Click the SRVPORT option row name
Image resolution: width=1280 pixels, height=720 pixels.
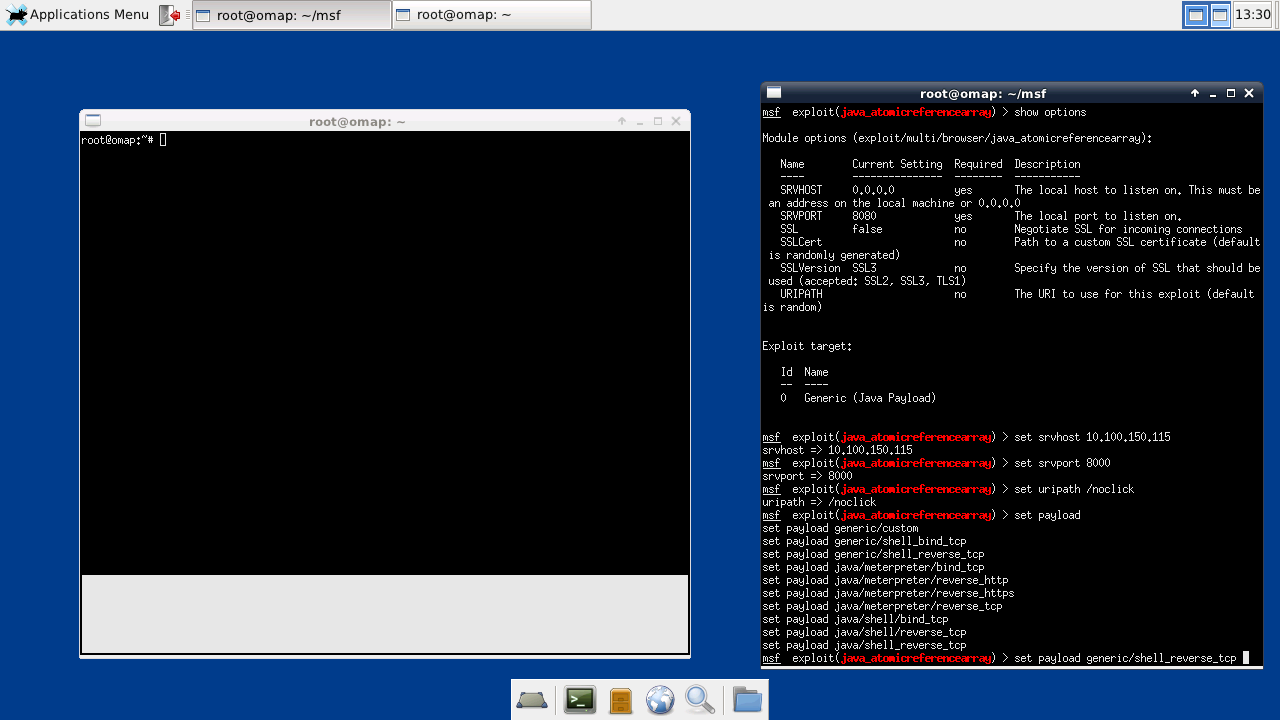point(801,216)
